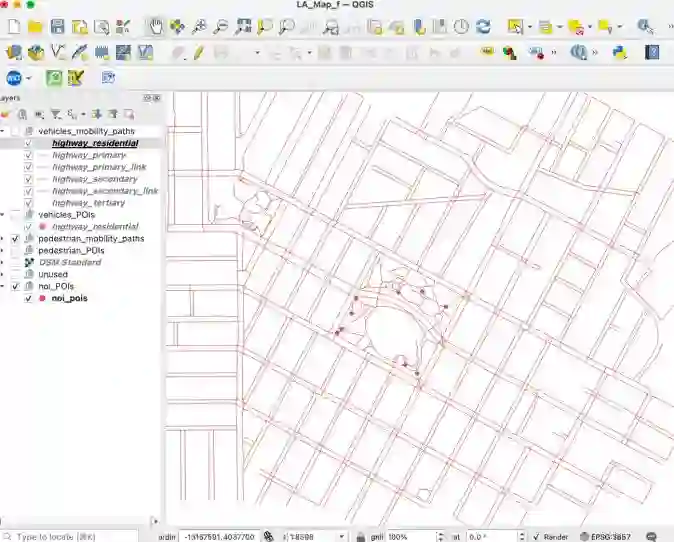Click the Save Project icon
The image size is (674, 542).
[57, 27]
